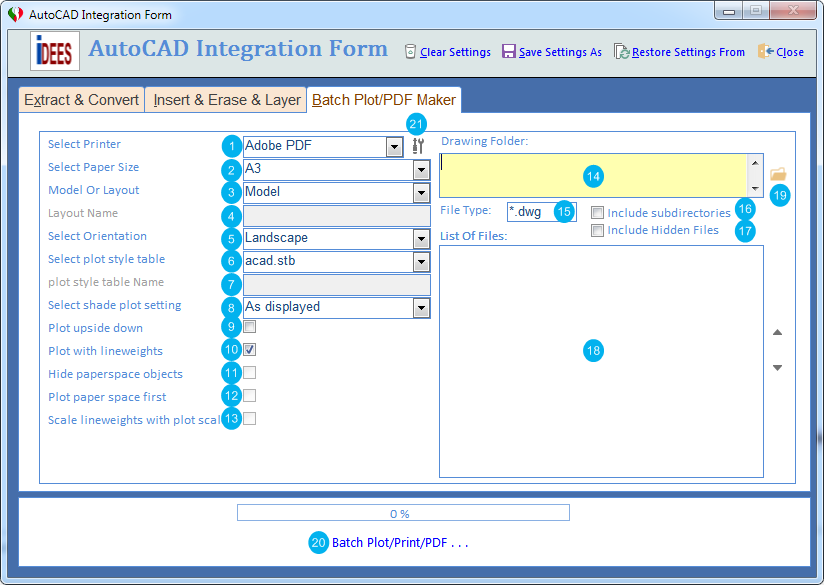Enable Include subdirectories checkbox
824x585 pixels.
pyautogui.click(x=597, y=212)
